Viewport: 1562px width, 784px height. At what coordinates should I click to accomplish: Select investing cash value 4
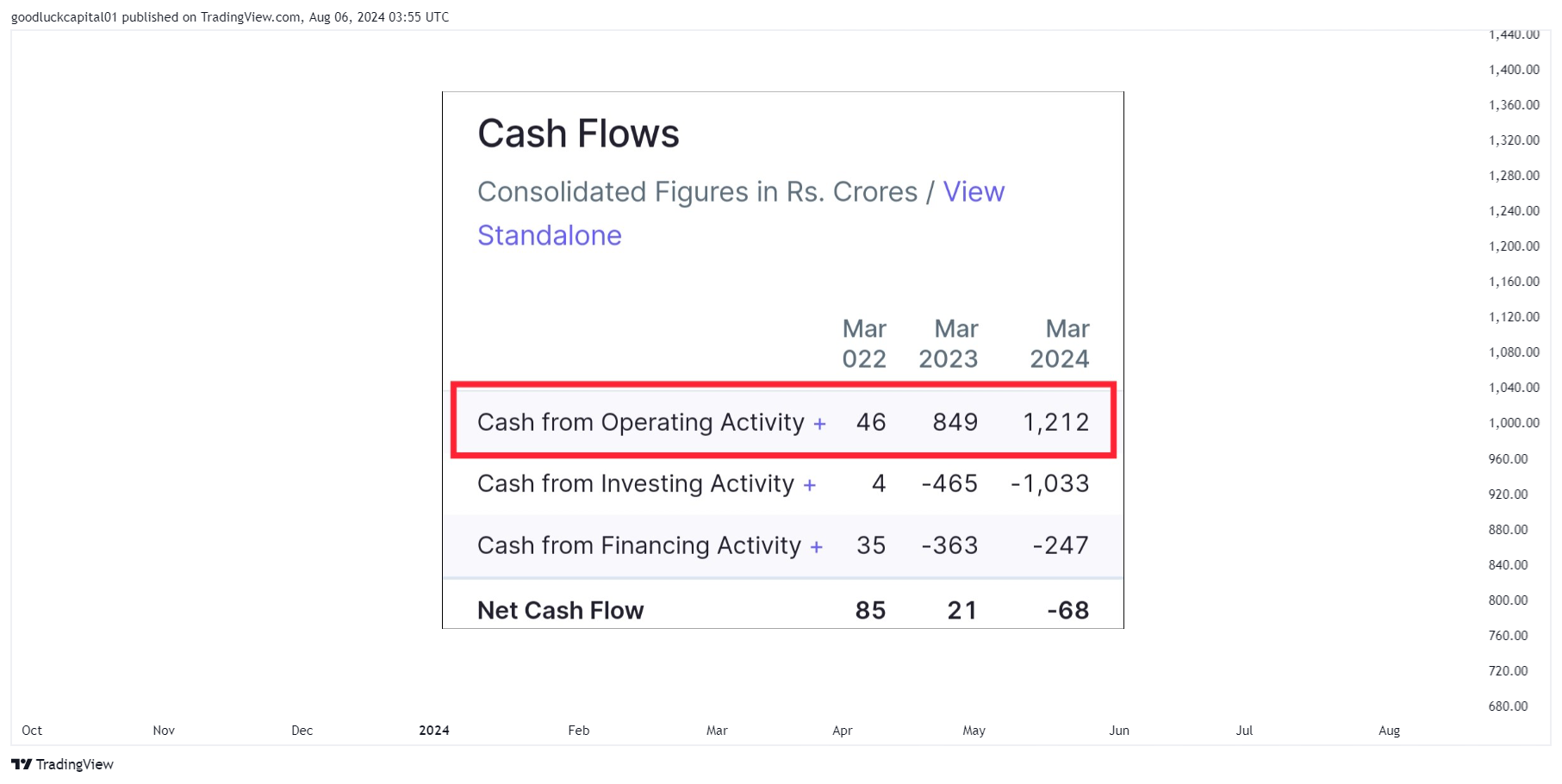(x=879, y=483)
